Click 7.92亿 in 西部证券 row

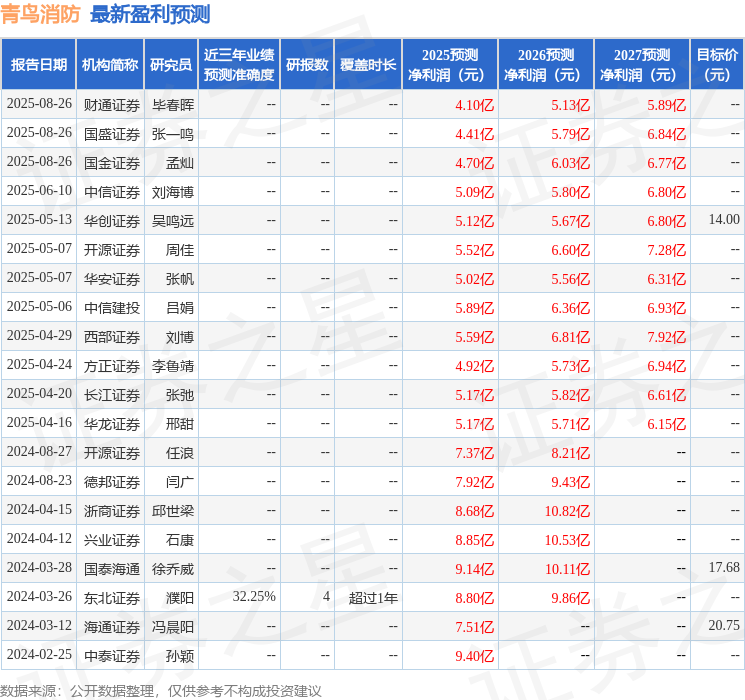(x=666, y=337)
